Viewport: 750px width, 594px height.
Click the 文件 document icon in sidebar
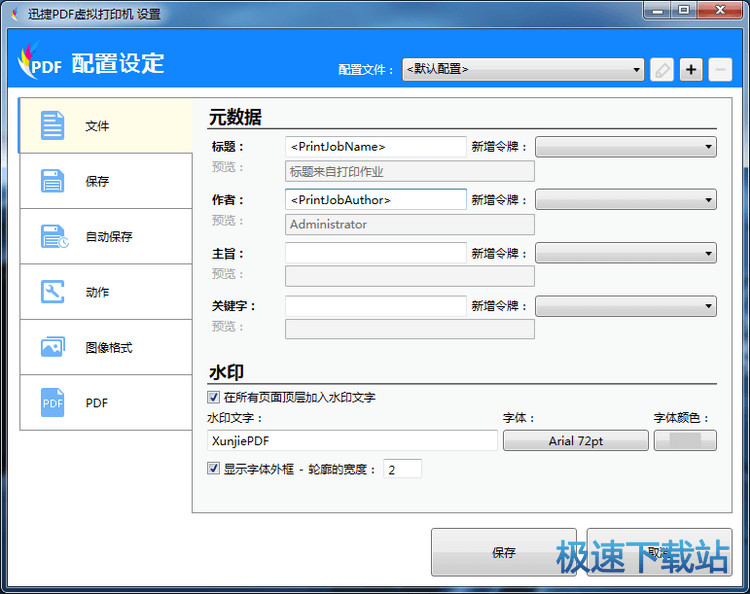click(x=52, y=125)
